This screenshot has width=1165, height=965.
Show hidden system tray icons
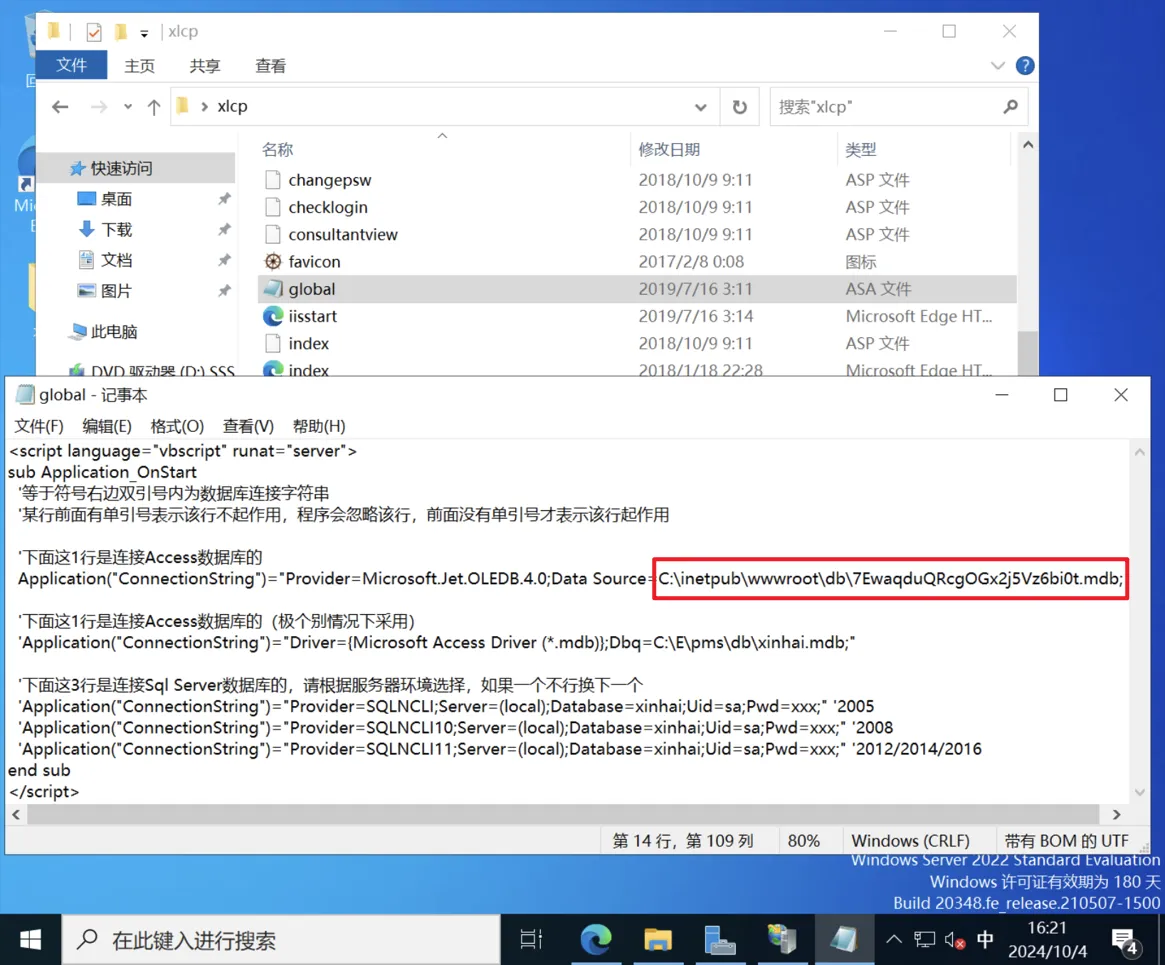click(x=894, y=940)
